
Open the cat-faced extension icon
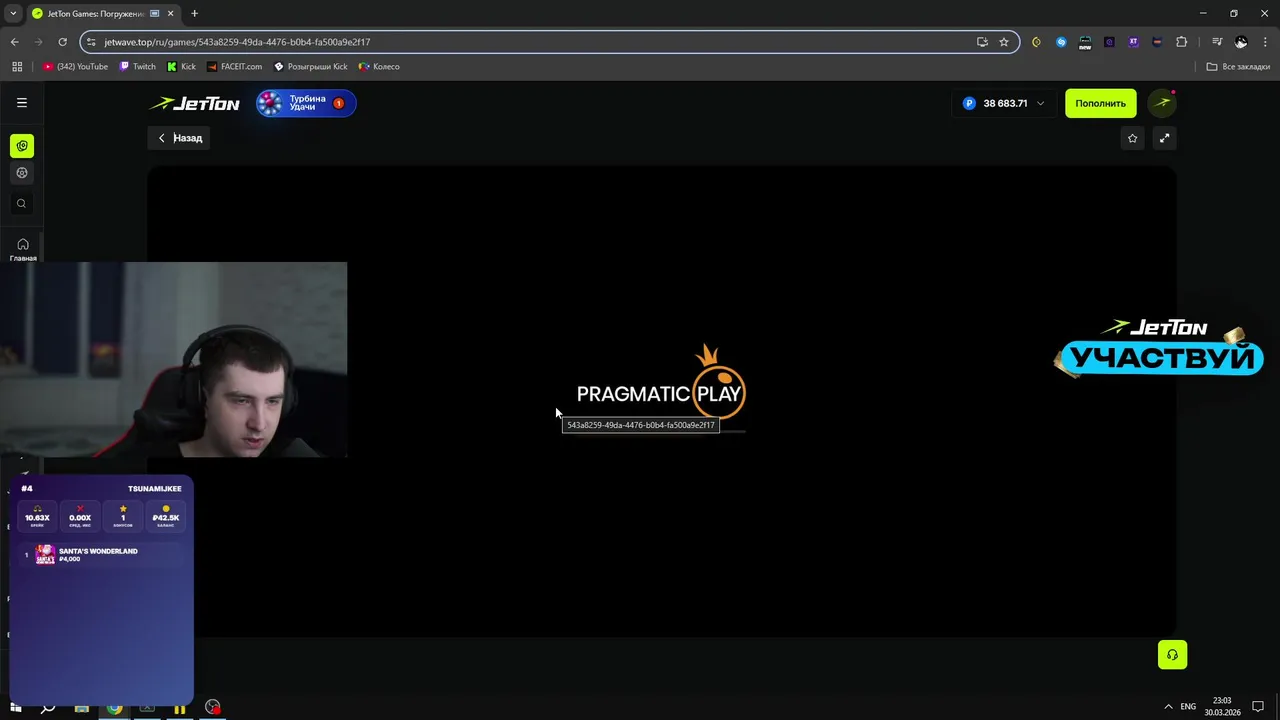1157,42
